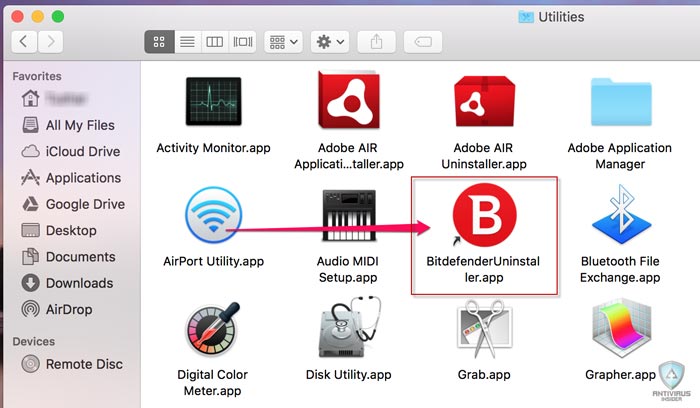The width and height of the screenshot is (700, 408).
Task: Switch to Cover Flow view
Action: tap(242, 42)
